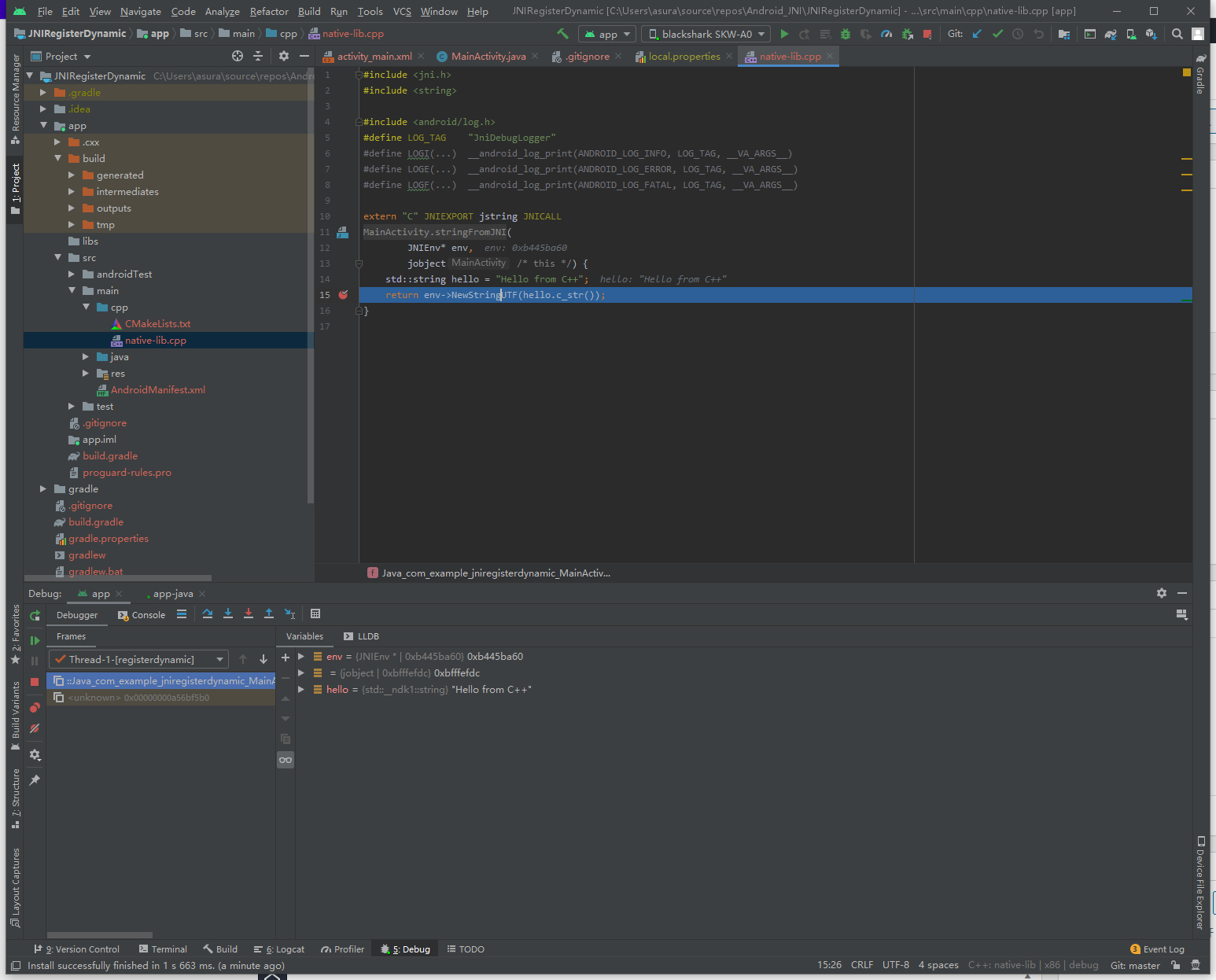Switch to the MainActivity.java editor tab
Screen dimensions: 1216x980
(488, 57)
